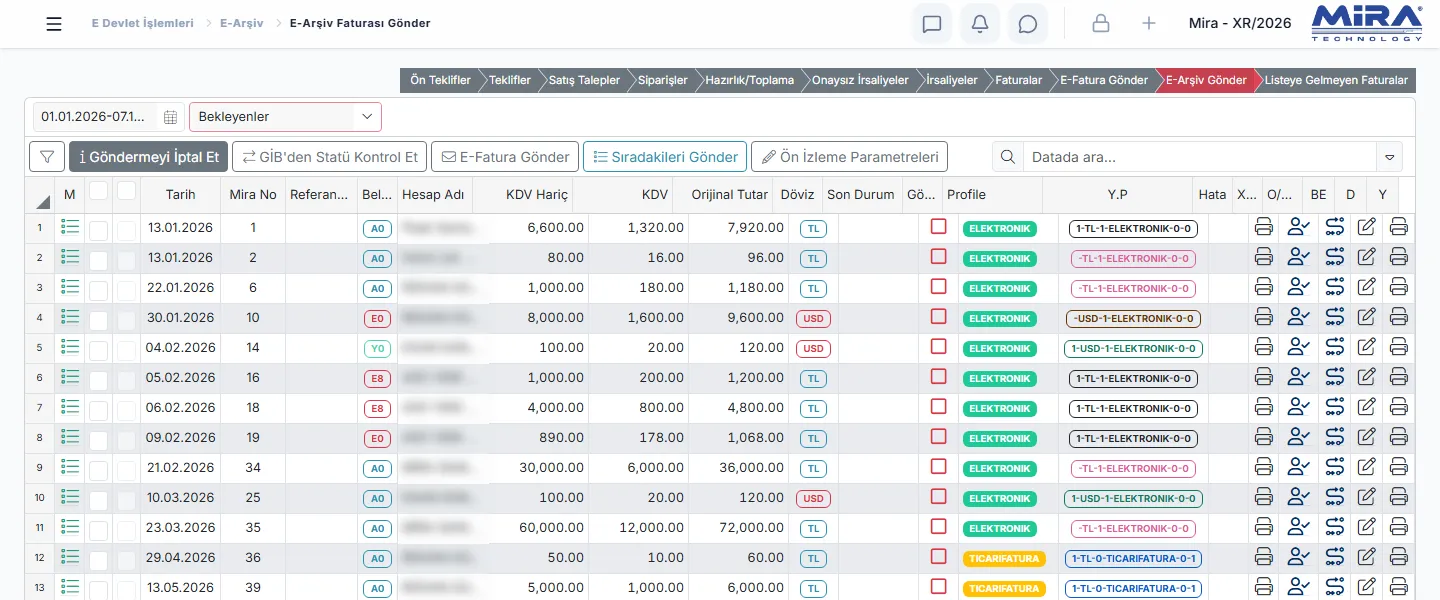Viewport: 1440px width, 600px height.
Task: Open the notifications bell
Action: [980, 24]
